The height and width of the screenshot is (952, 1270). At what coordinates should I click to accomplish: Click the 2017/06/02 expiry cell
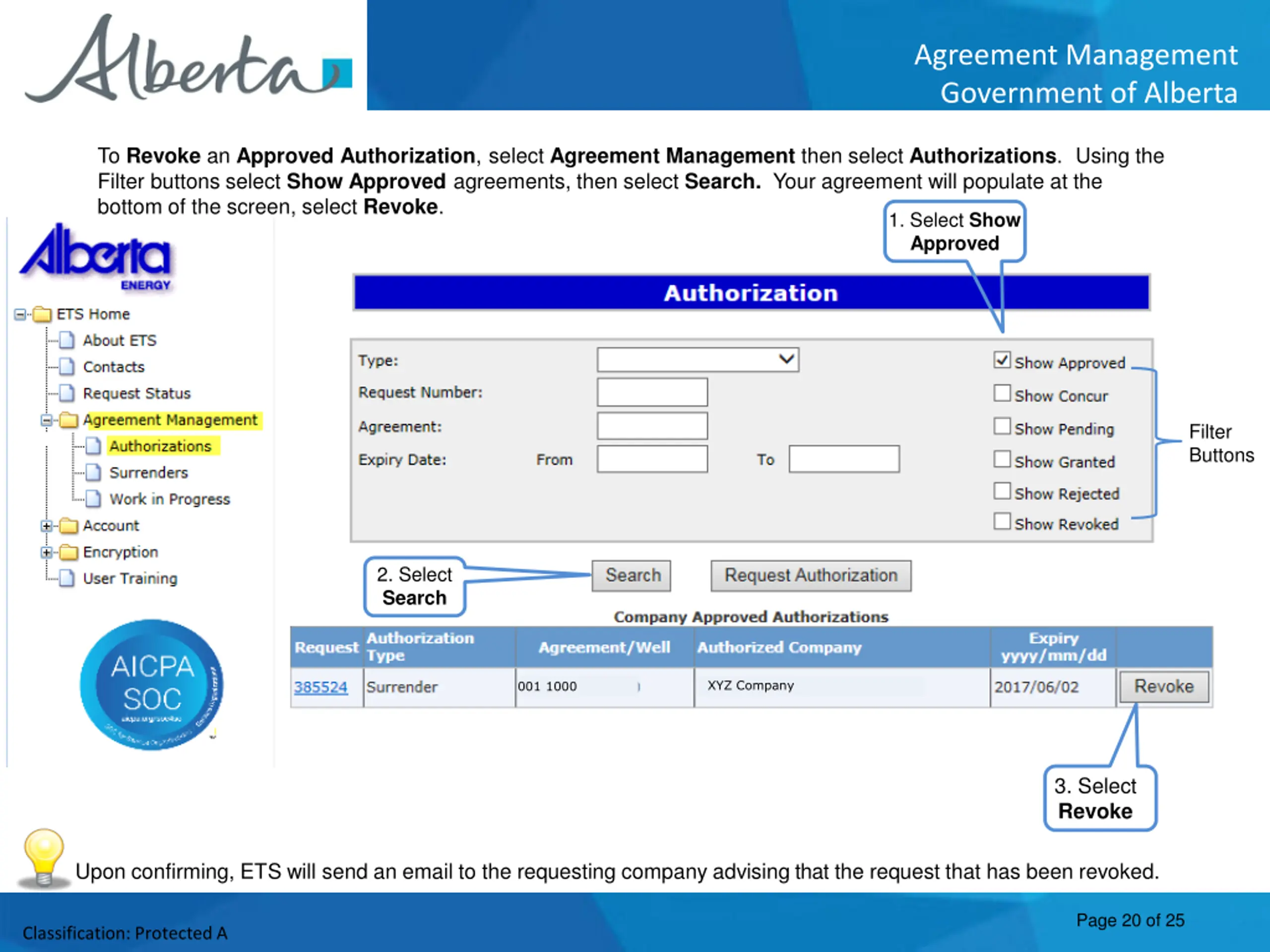1054,687
